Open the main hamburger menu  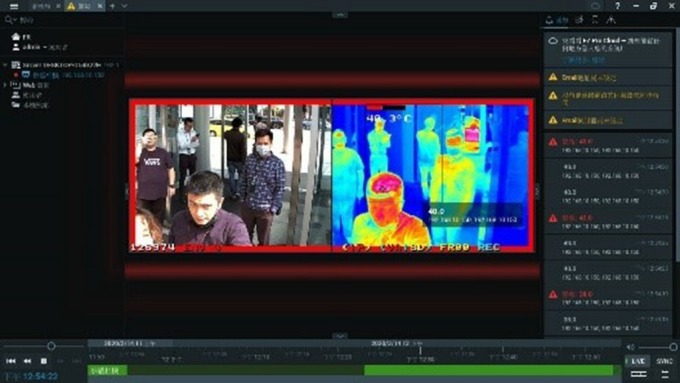(x=14, y=6)
